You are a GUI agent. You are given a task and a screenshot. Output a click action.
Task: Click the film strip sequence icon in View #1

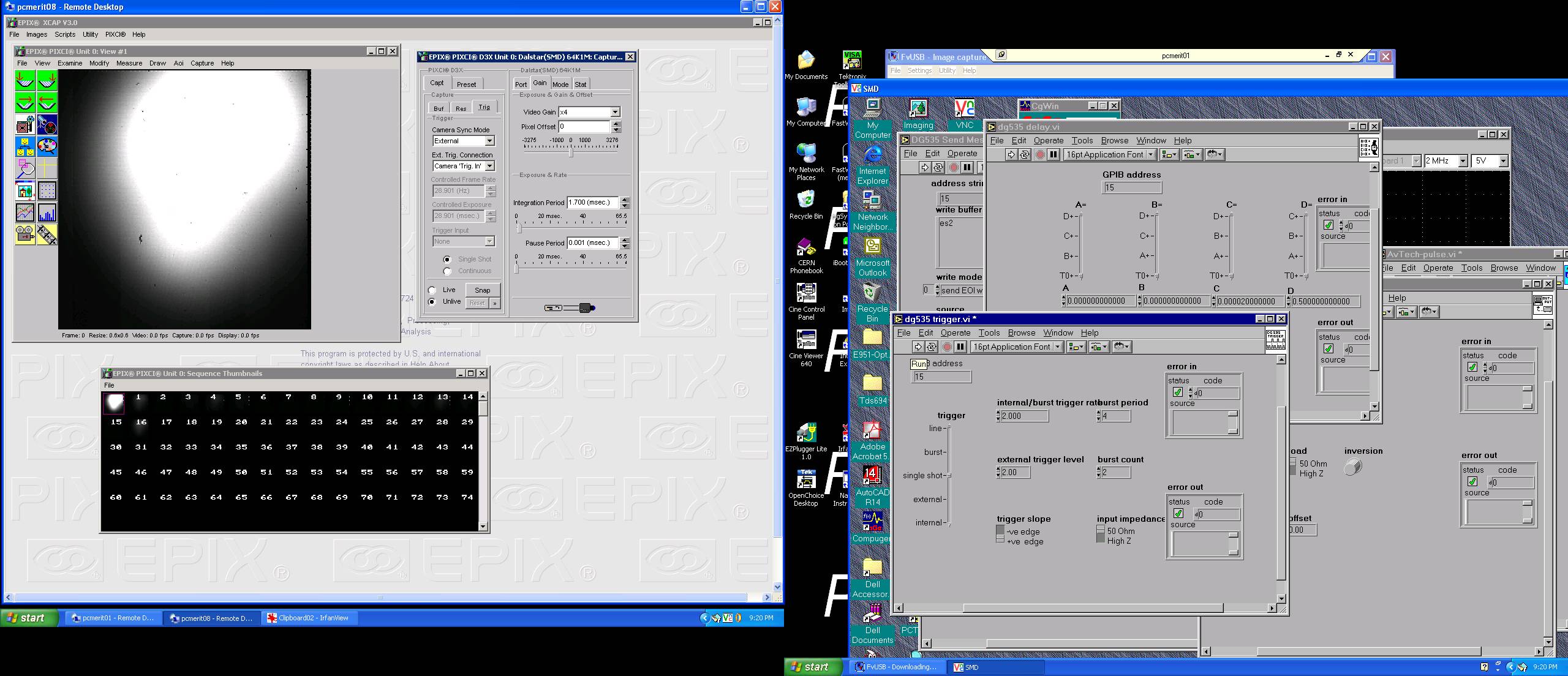tap(47, 235)
